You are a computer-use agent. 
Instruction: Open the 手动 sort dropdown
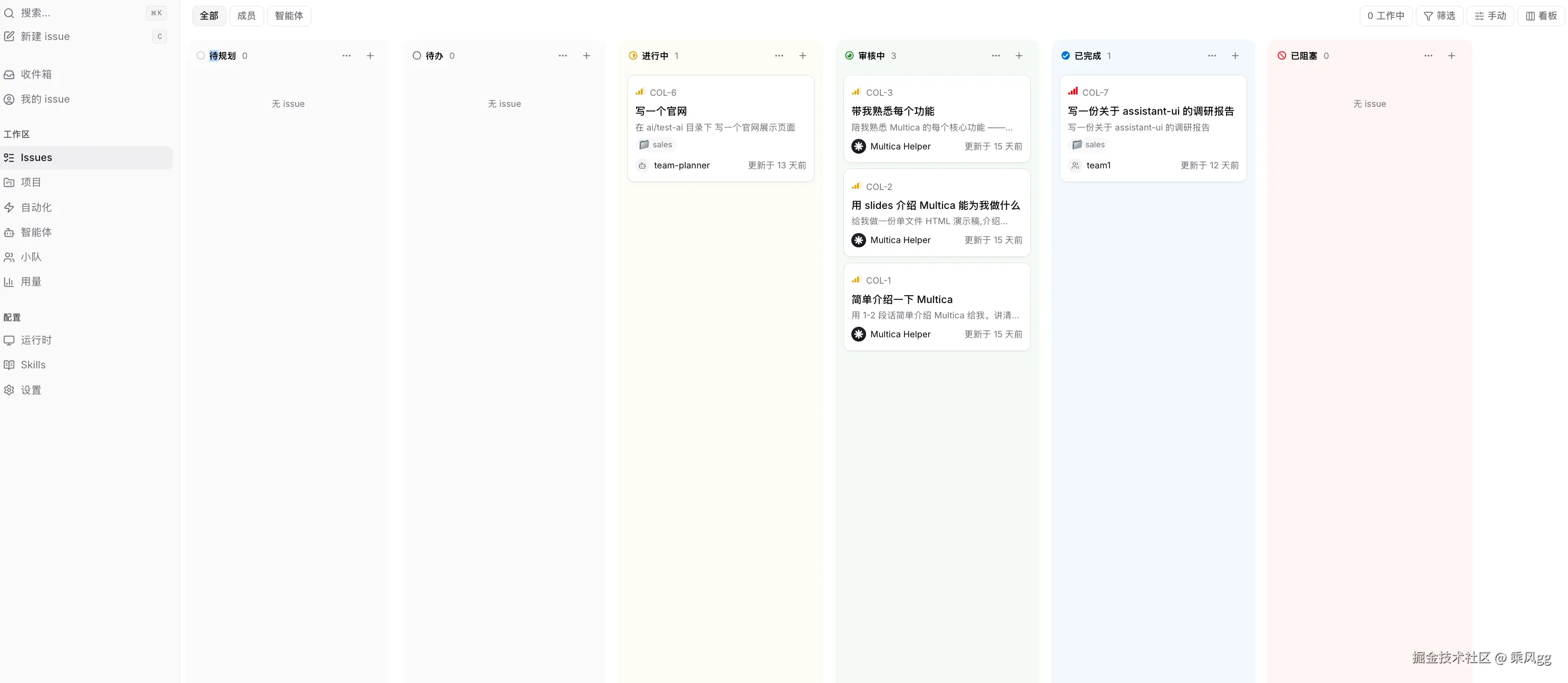click(x=1490, y=16)
